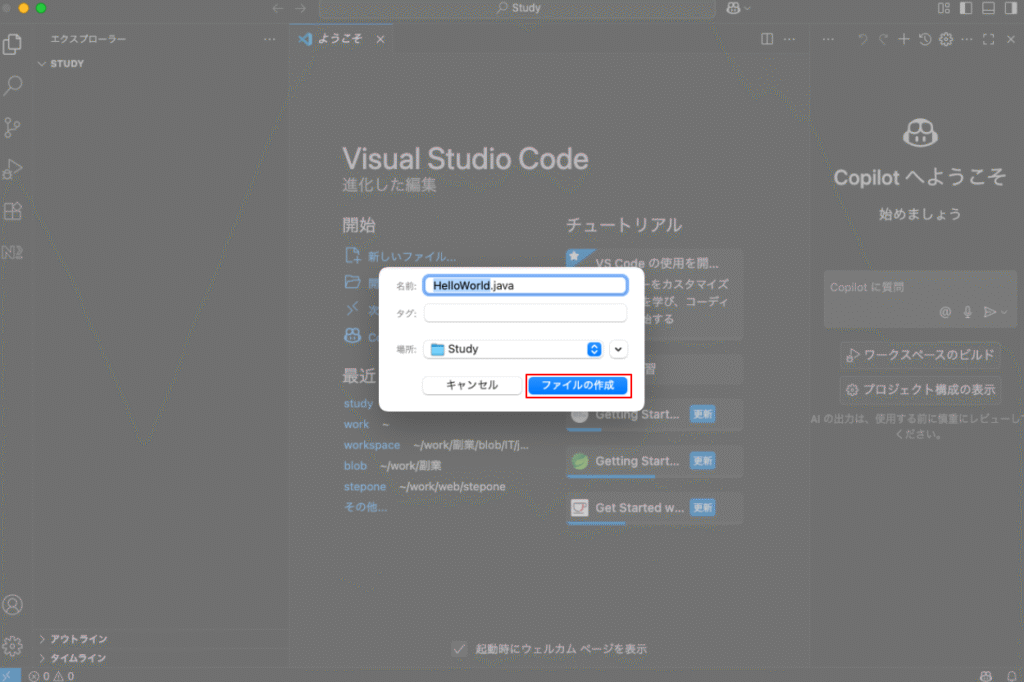The width and height of the screenshot is (1024, 682).
Task: Open the Source Control view
Action: point(12,127)
